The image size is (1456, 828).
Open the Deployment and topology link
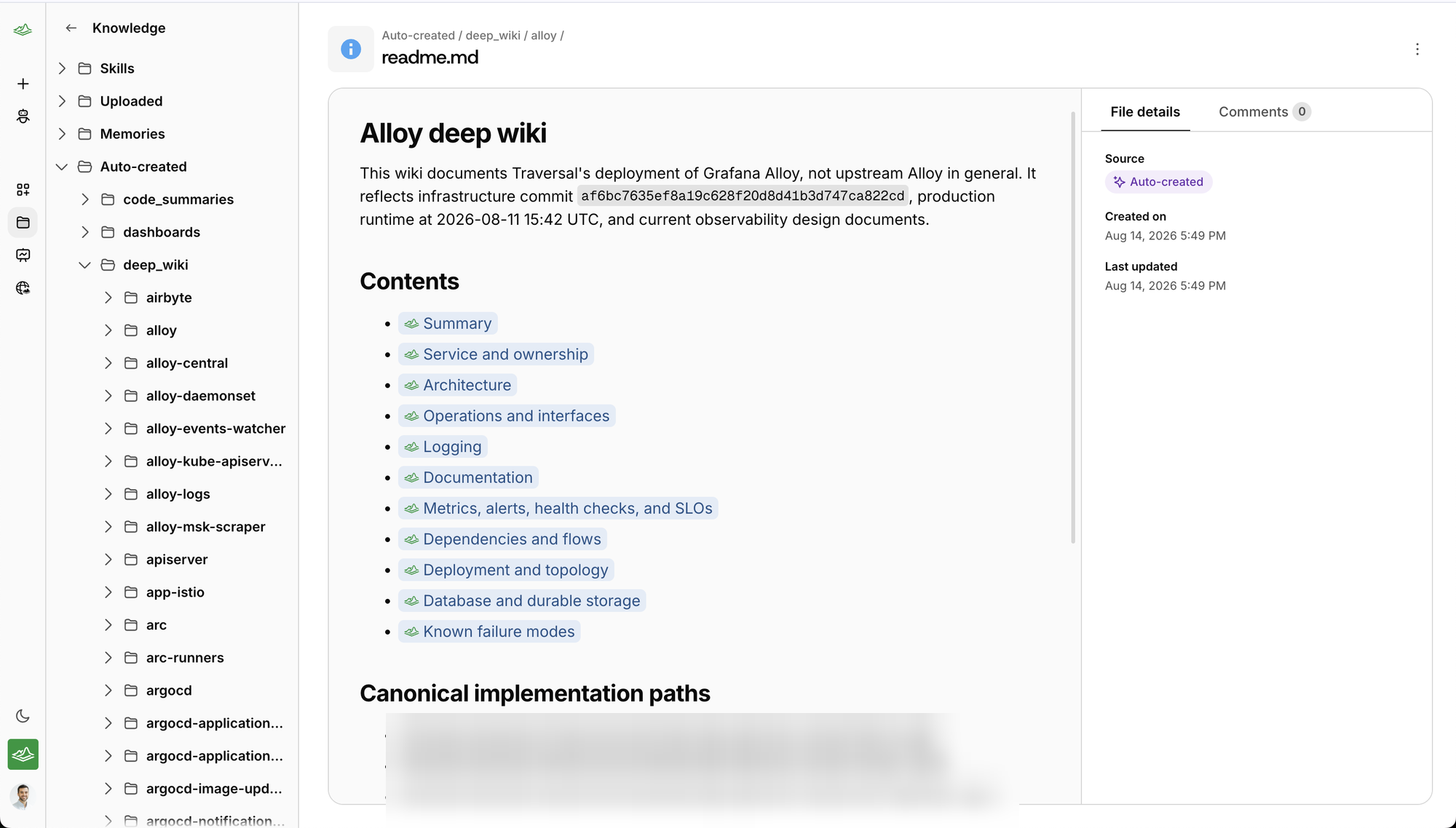pyautogui.click(x=507, y=570)
